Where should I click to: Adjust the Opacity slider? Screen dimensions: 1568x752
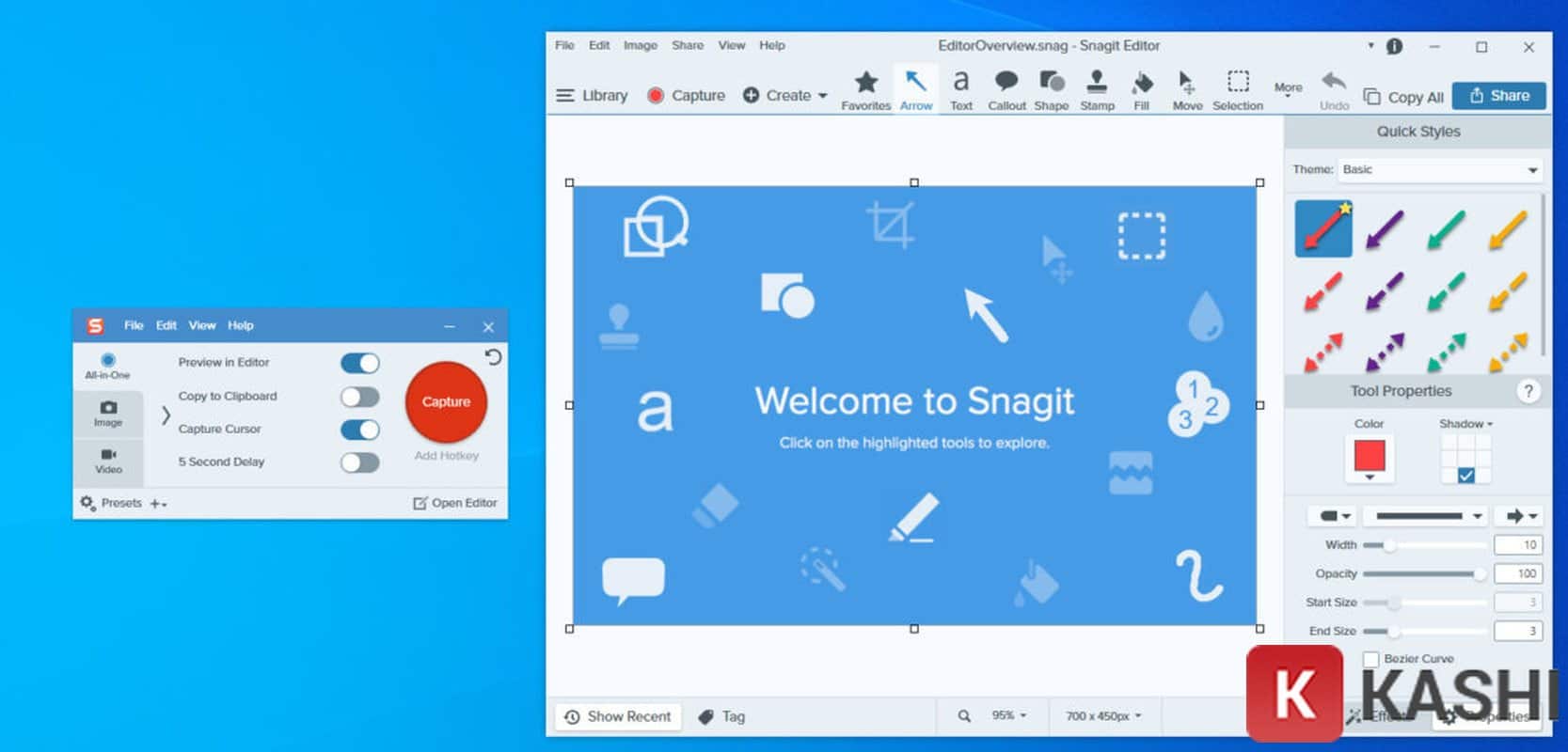(x=1425, y=573)
